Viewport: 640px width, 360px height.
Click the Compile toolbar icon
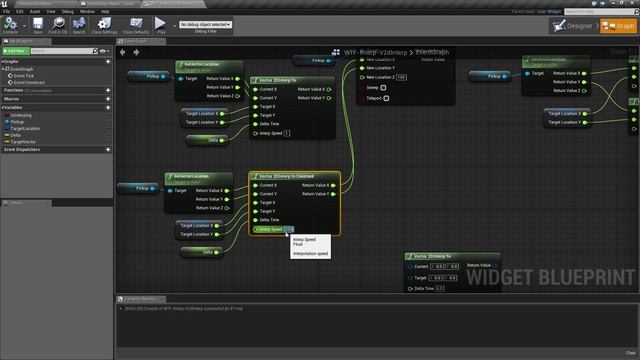tap(10, 25)
